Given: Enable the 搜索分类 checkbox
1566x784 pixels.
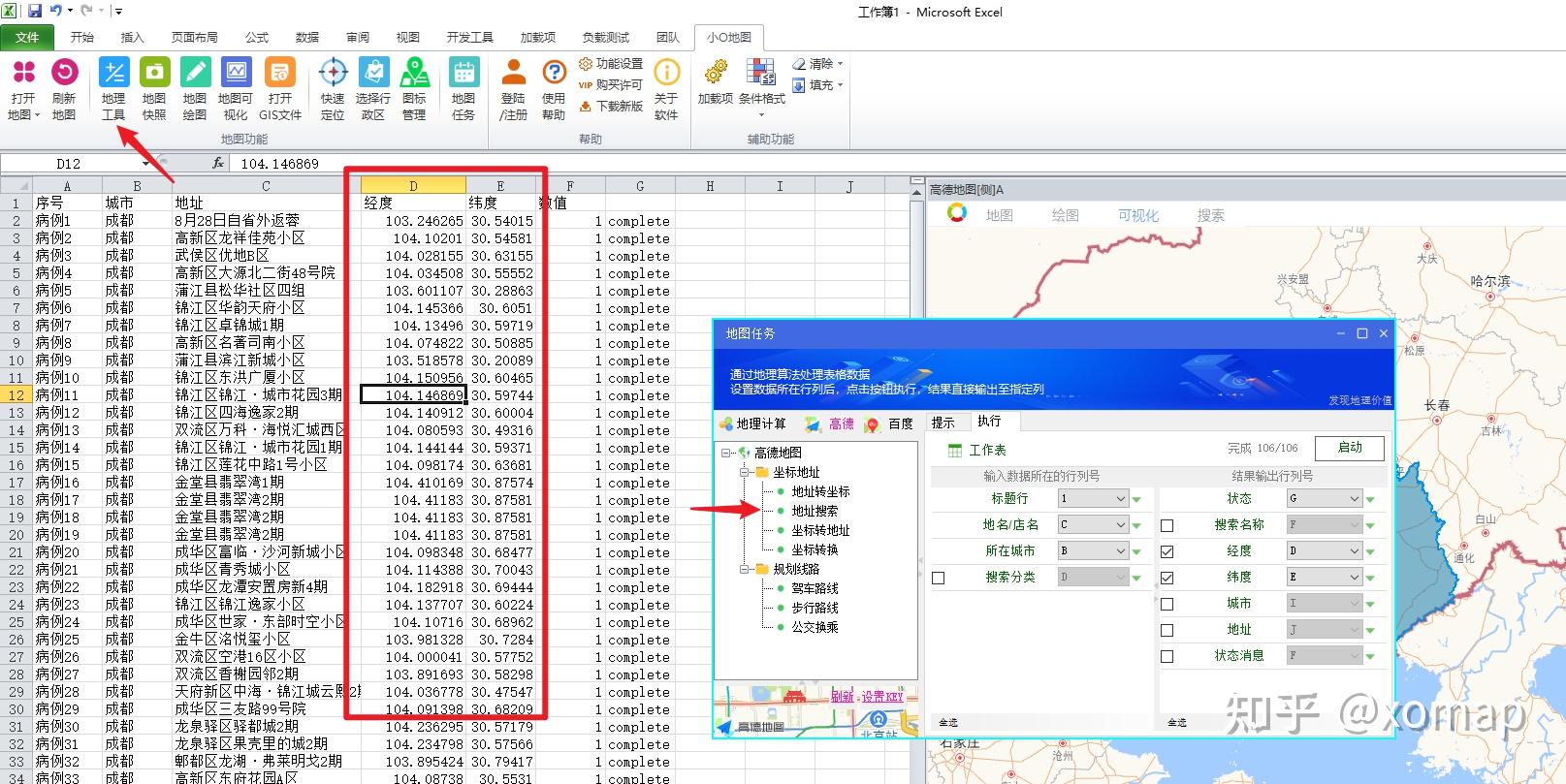Looking at the screenshot, I should click(x=938, y=578).
